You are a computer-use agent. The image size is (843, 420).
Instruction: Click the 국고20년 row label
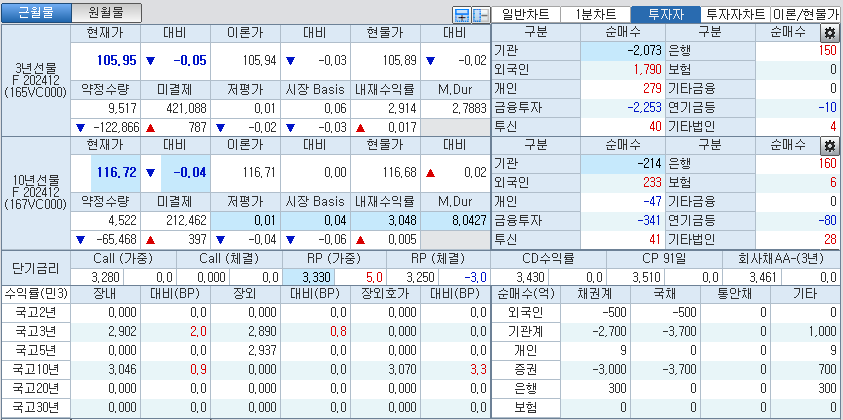pos(36,388)
